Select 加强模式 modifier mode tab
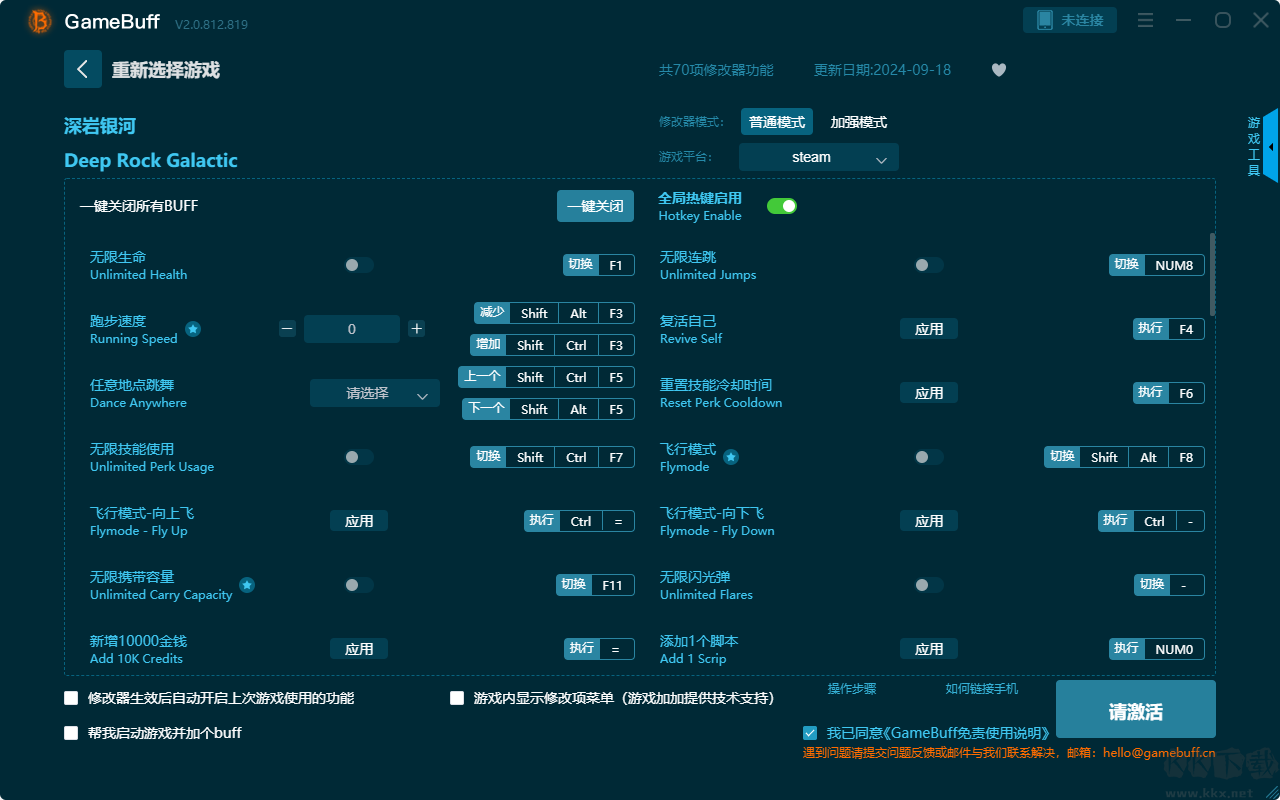This screenshot has width=1280, height=800. coord(859,122)
